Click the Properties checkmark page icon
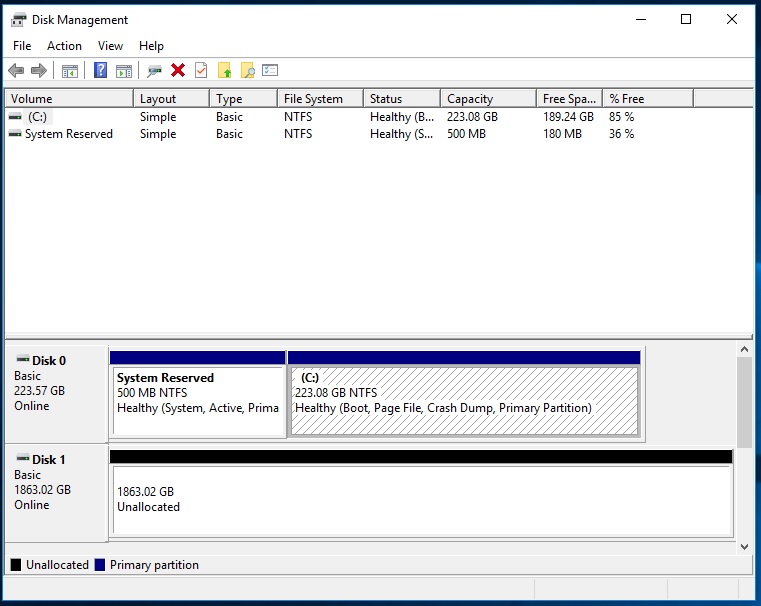The image size is (761, 606). click(x=201, y=70)
